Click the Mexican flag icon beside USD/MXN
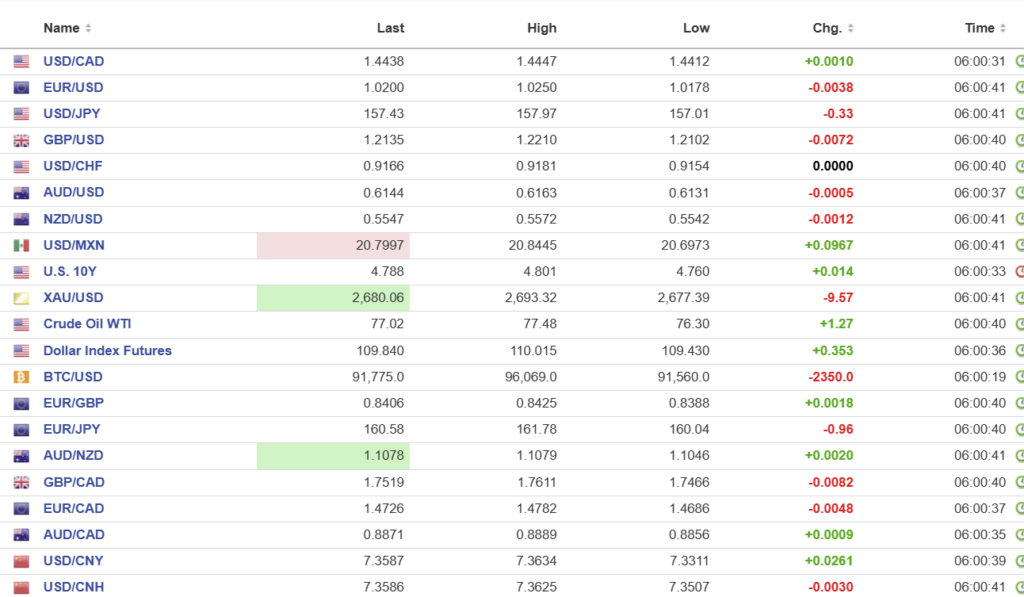The height and width of the screenshot is (597, 1024). pyautogui.click(x=21, y=245)
